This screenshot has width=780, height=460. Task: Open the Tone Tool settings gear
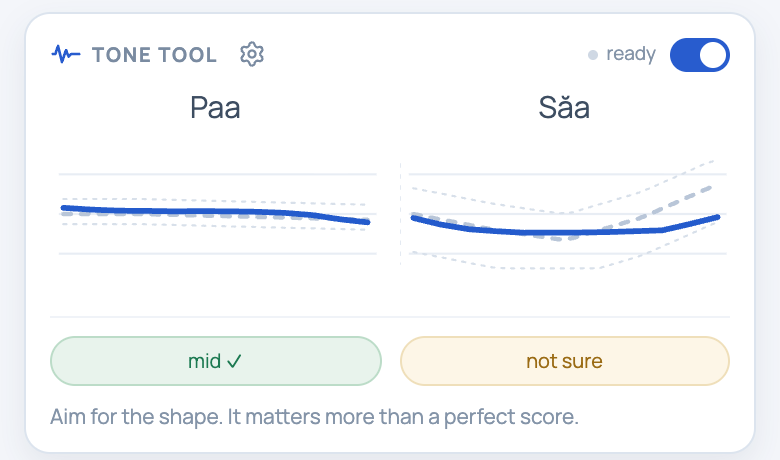pos(252,54)
